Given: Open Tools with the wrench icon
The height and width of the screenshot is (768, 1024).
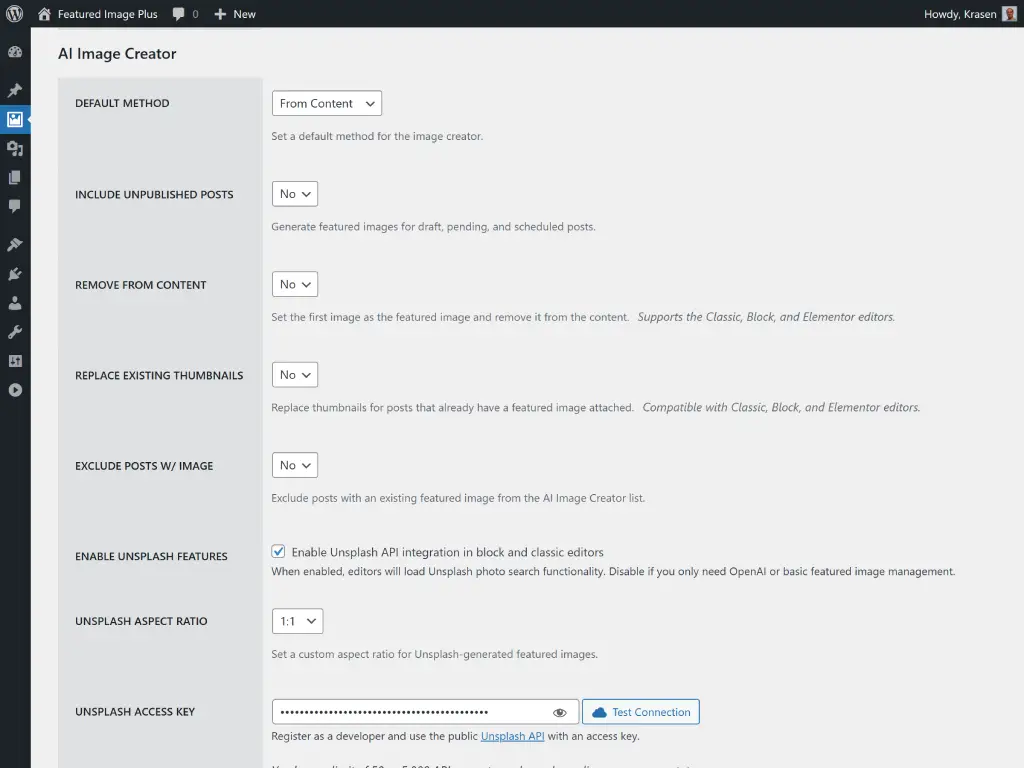Looking at the screenshot, I should [15, 330].
